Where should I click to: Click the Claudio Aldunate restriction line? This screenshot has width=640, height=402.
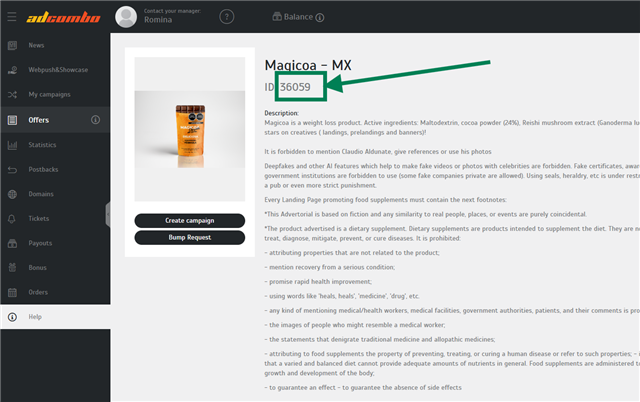pyautogui.click(x=378, y=151)
